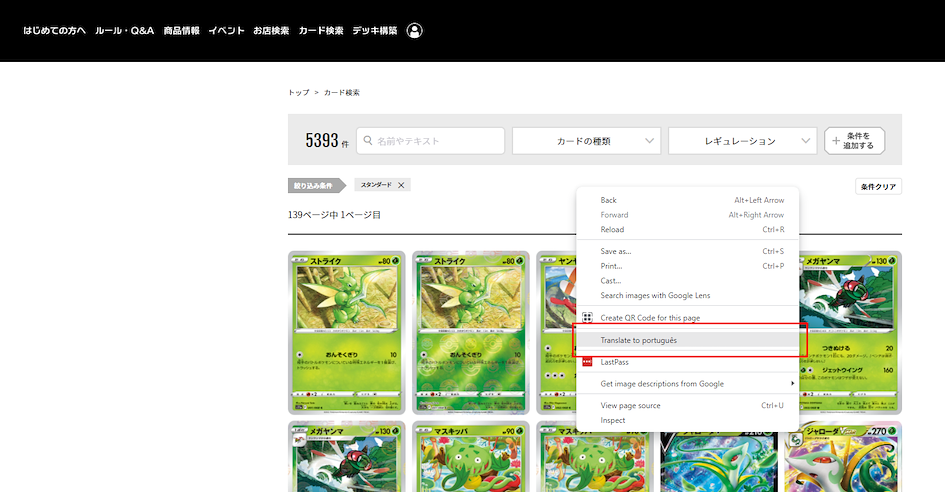The height and width of the screenshot is (492, 945).
Task: Focus the 名前やテキスト search field
Action: pyautogui.click(x=430, y=140)
